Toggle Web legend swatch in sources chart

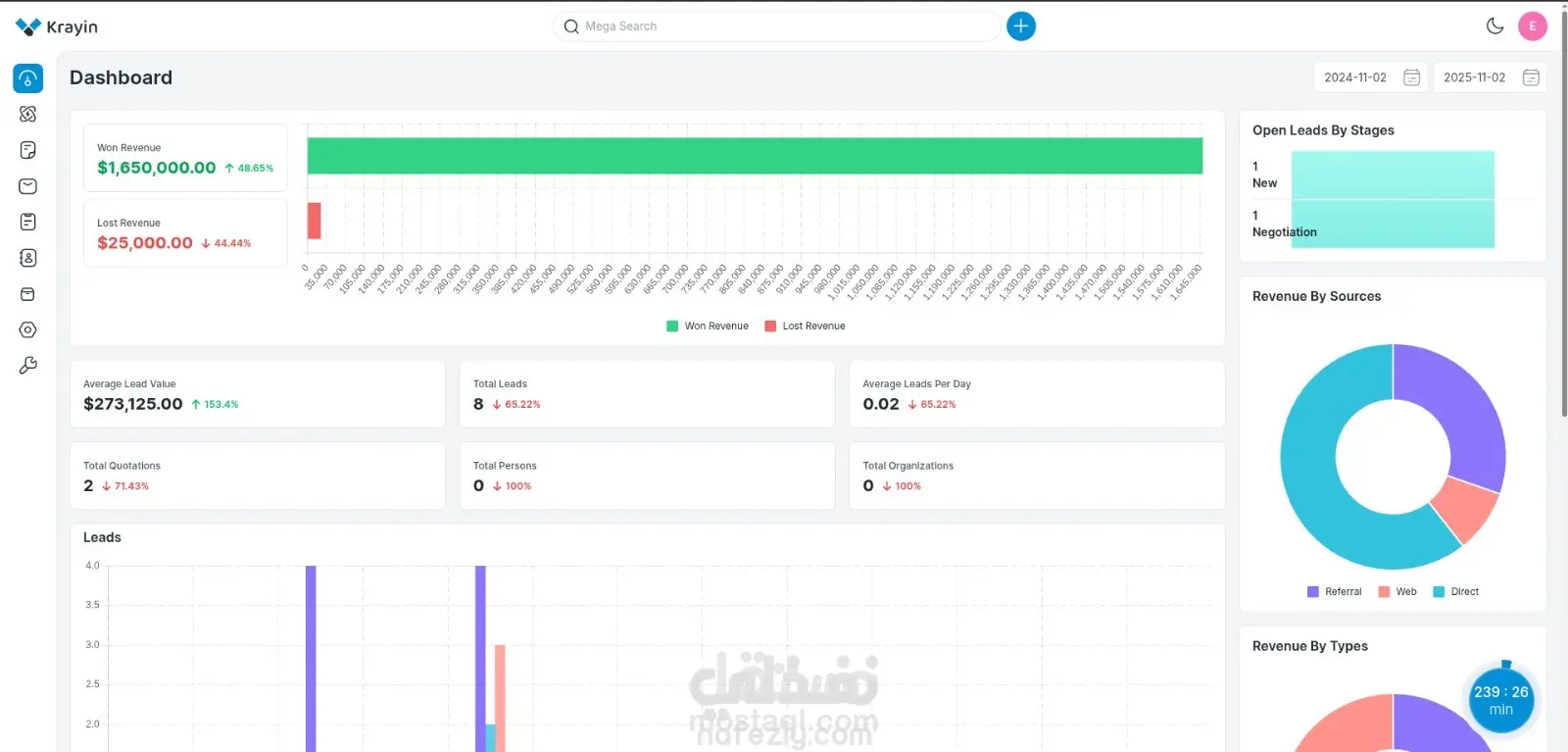click(x=1384, y=592)
